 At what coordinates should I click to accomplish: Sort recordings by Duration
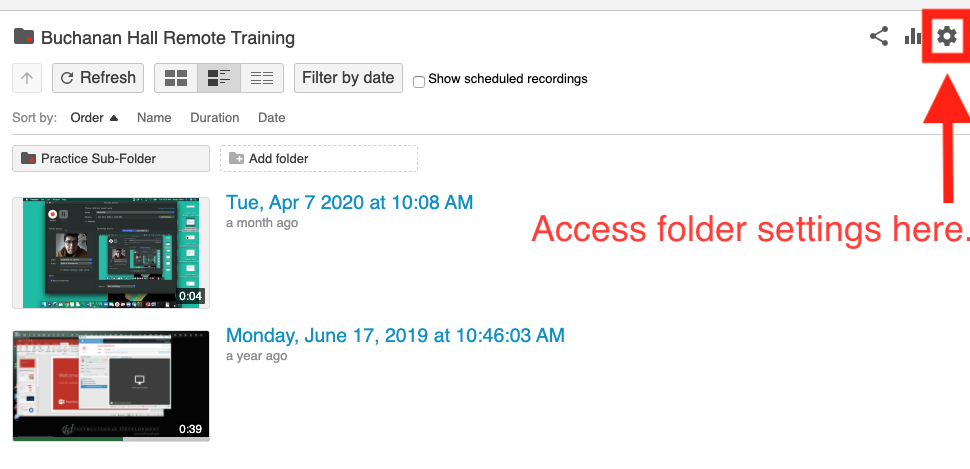(215, 118)
